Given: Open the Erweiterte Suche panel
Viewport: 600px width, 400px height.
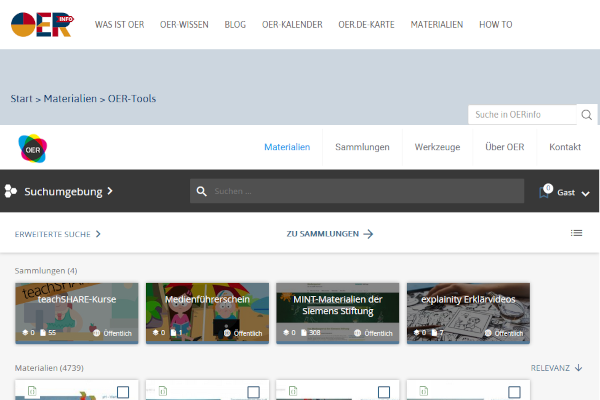Looking at the screenshot, I should coord(58,234).
